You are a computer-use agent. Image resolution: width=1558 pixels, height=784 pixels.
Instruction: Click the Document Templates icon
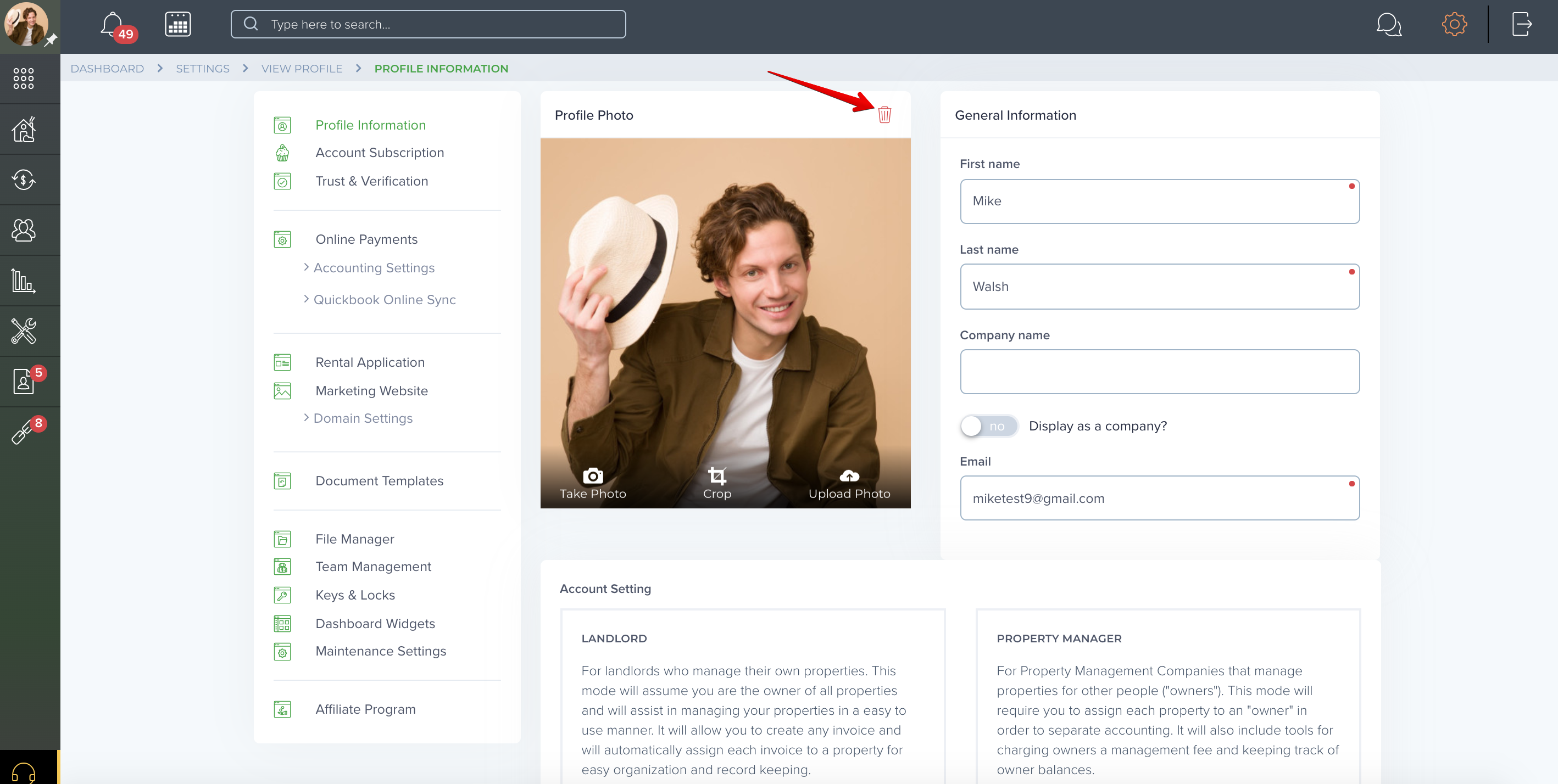pyautogui.click(x=282, y=481)
